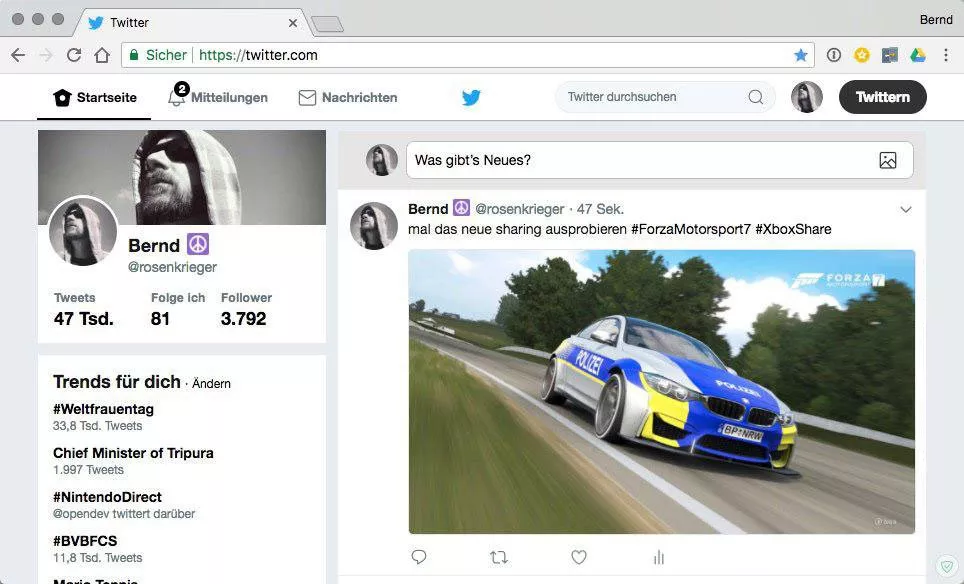
Task: Go back with the browser back arrow
Action: [18, 55]
